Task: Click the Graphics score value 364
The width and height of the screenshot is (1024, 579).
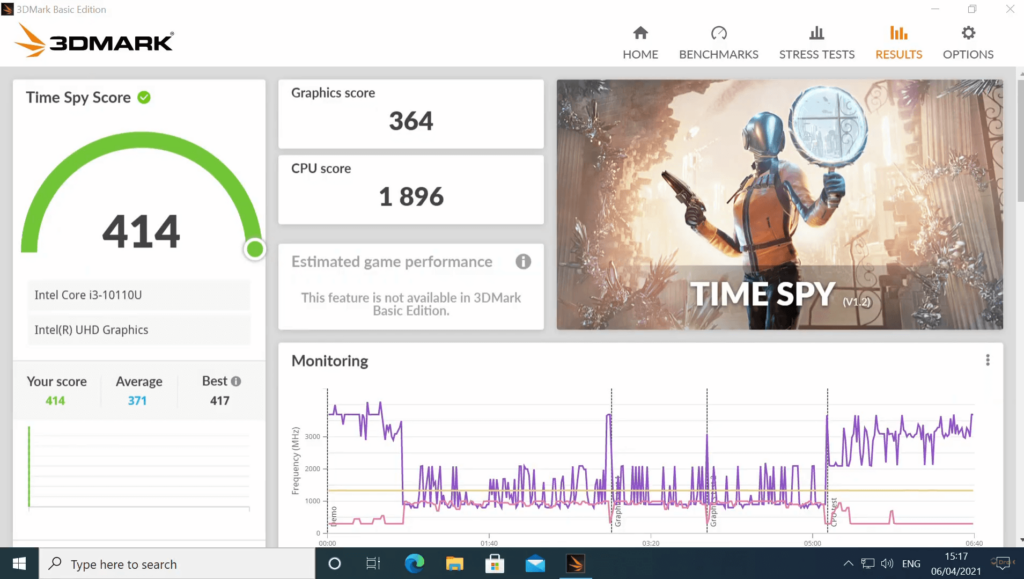Action: pos(411,121)
